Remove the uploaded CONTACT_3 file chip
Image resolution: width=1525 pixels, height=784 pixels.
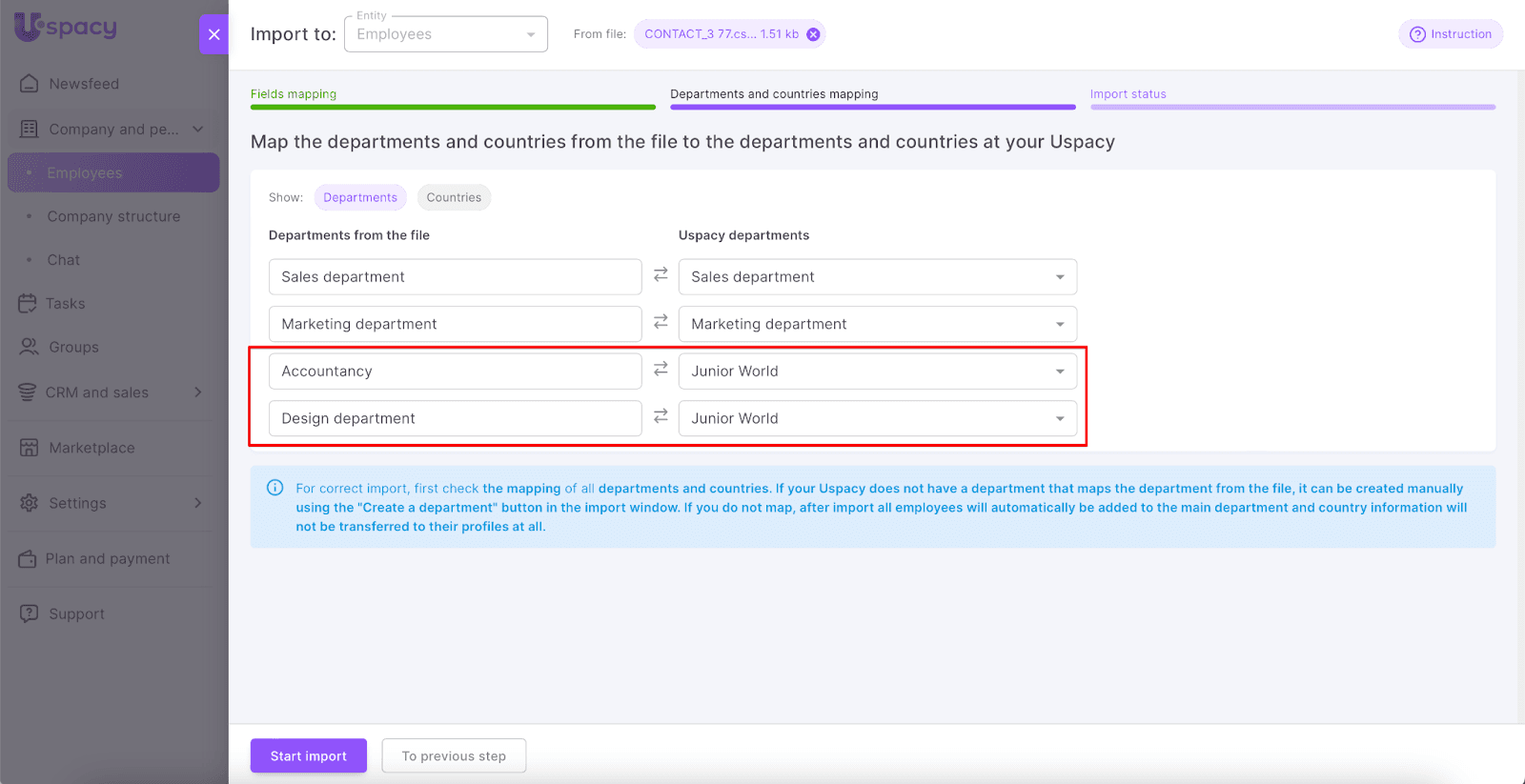813,34
